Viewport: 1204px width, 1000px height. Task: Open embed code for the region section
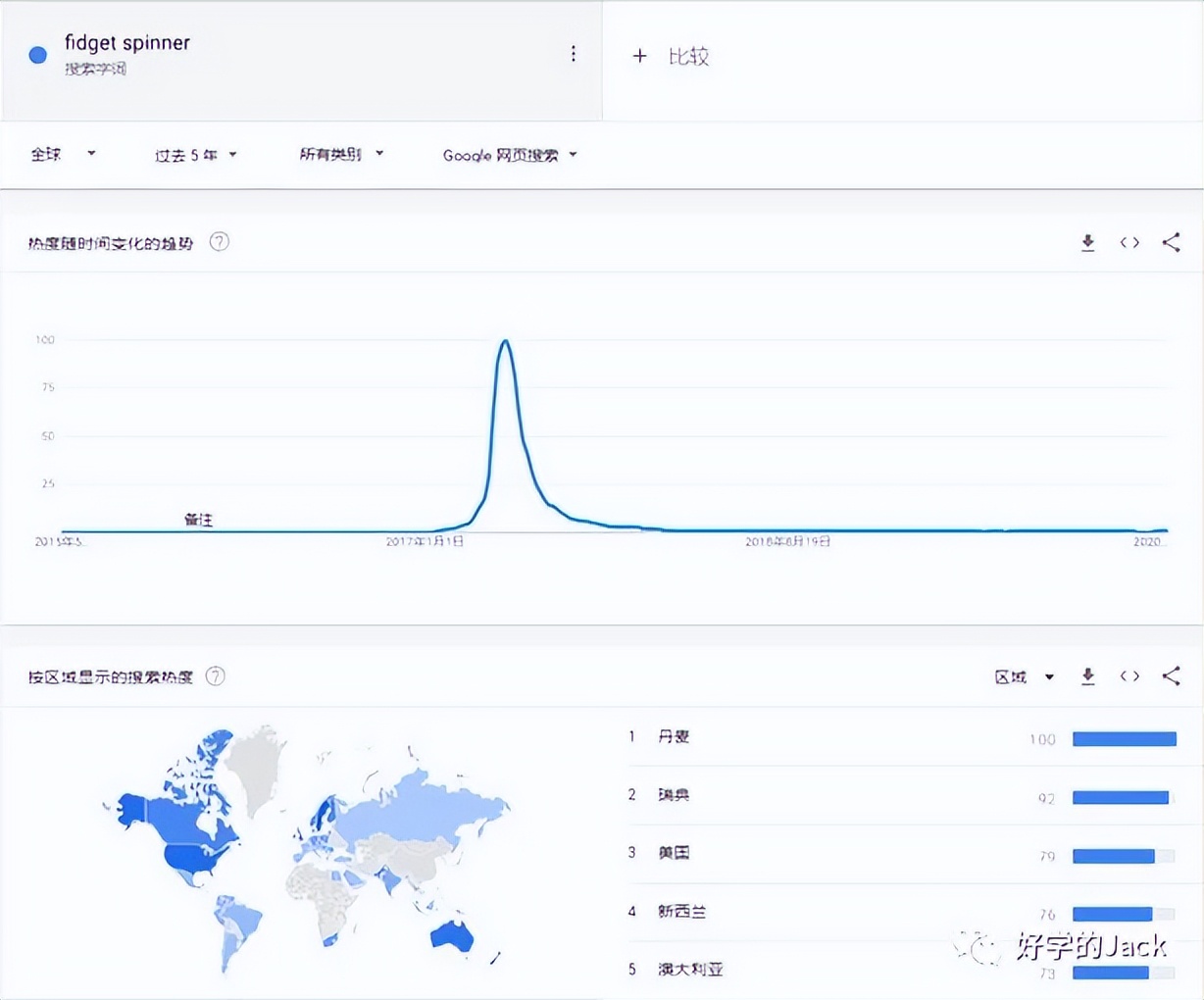pyautogui.click(x=1129, y=676)
